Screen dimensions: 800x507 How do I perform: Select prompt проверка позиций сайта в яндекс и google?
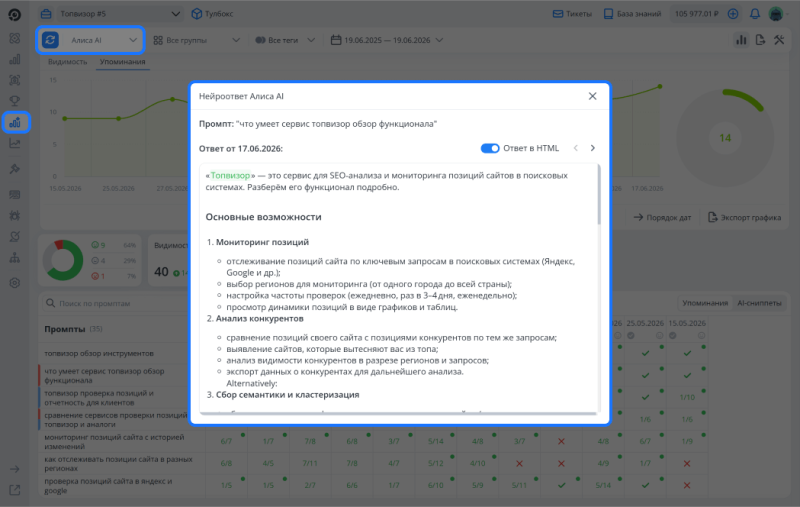(108, 486)
